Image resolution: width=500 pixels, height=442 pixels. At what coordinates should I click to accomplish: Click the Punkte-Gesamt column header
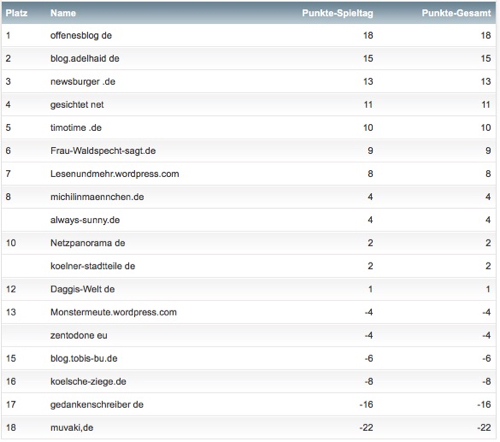(x=456, y=13)
